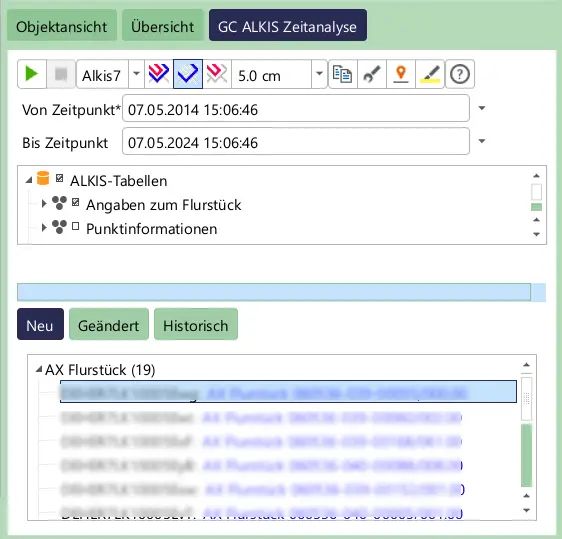The width and height of the screenshot is (562, 539).
Task: Click the green results list scrollbar thumb
Action: point(526,455)
